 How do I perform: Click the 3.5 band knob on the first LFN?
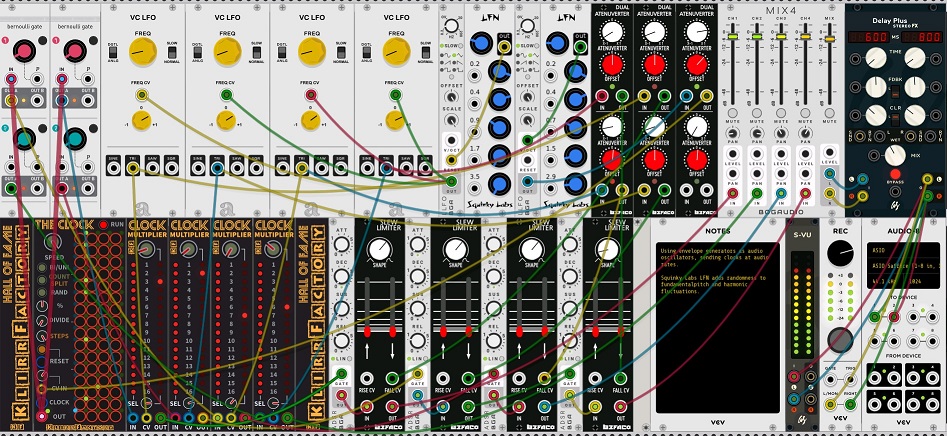tap(499, 183)
